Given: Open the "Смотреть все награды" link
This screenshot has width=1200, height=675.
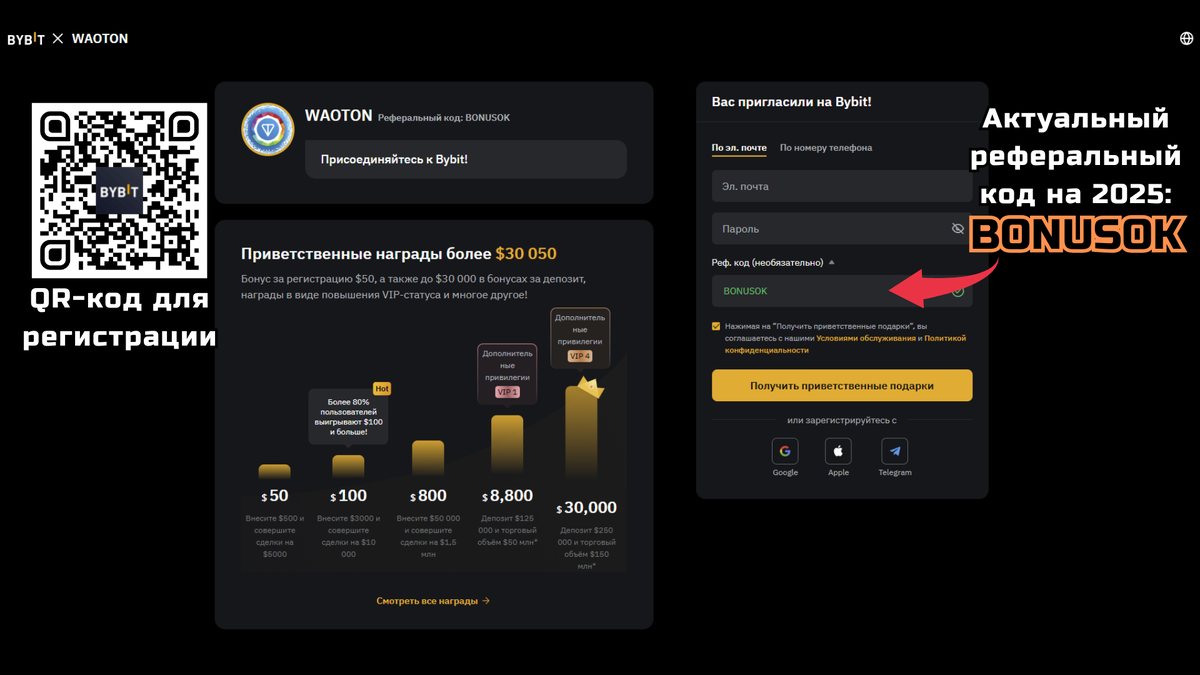Looking at the screenshot, I should tap(433, 601).
